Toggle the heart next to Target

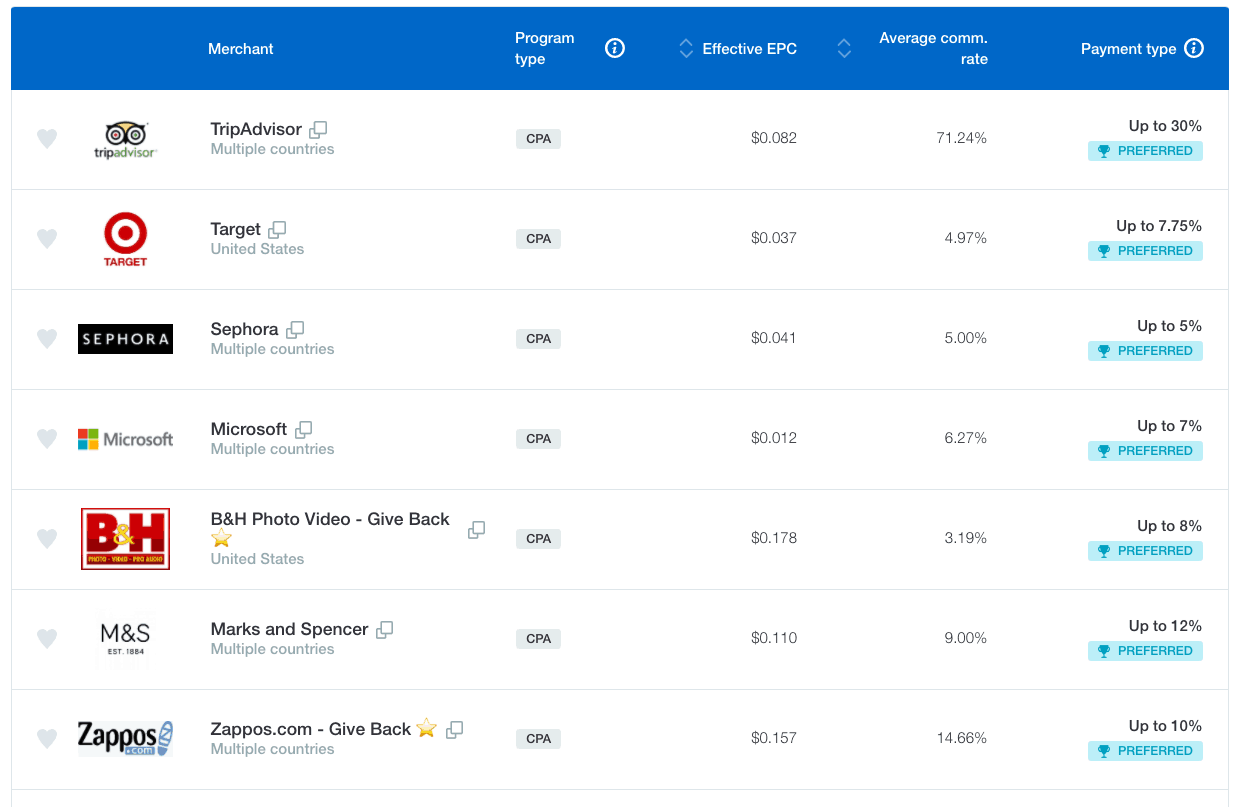click(47, 239)
